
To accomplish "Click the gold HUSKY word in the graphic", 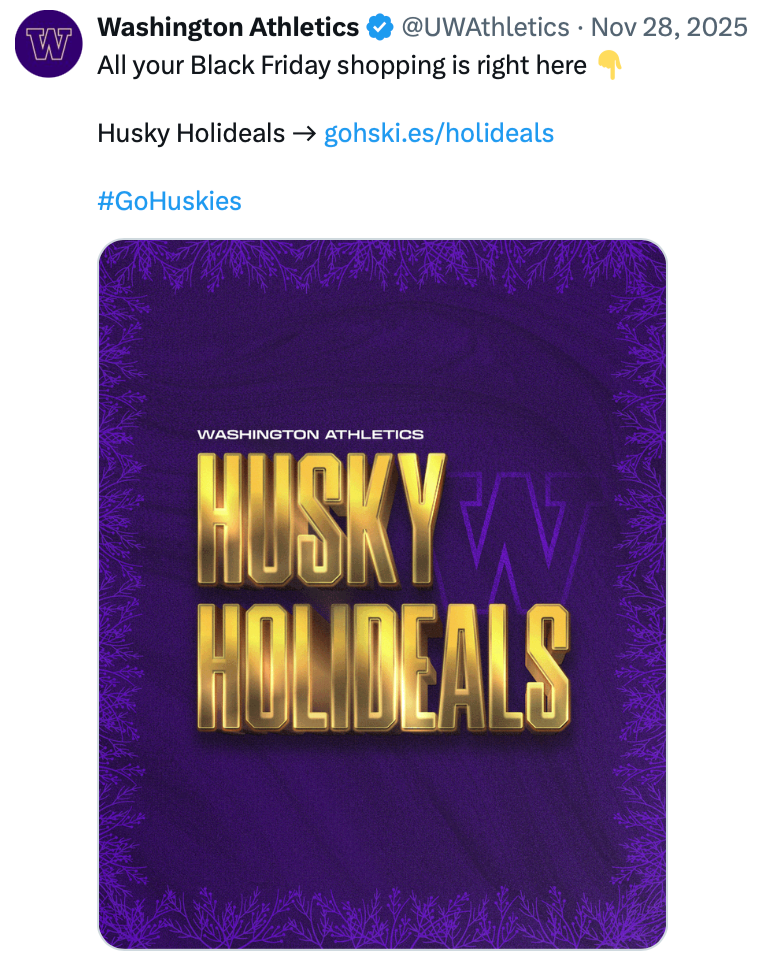I will [321, 520].
